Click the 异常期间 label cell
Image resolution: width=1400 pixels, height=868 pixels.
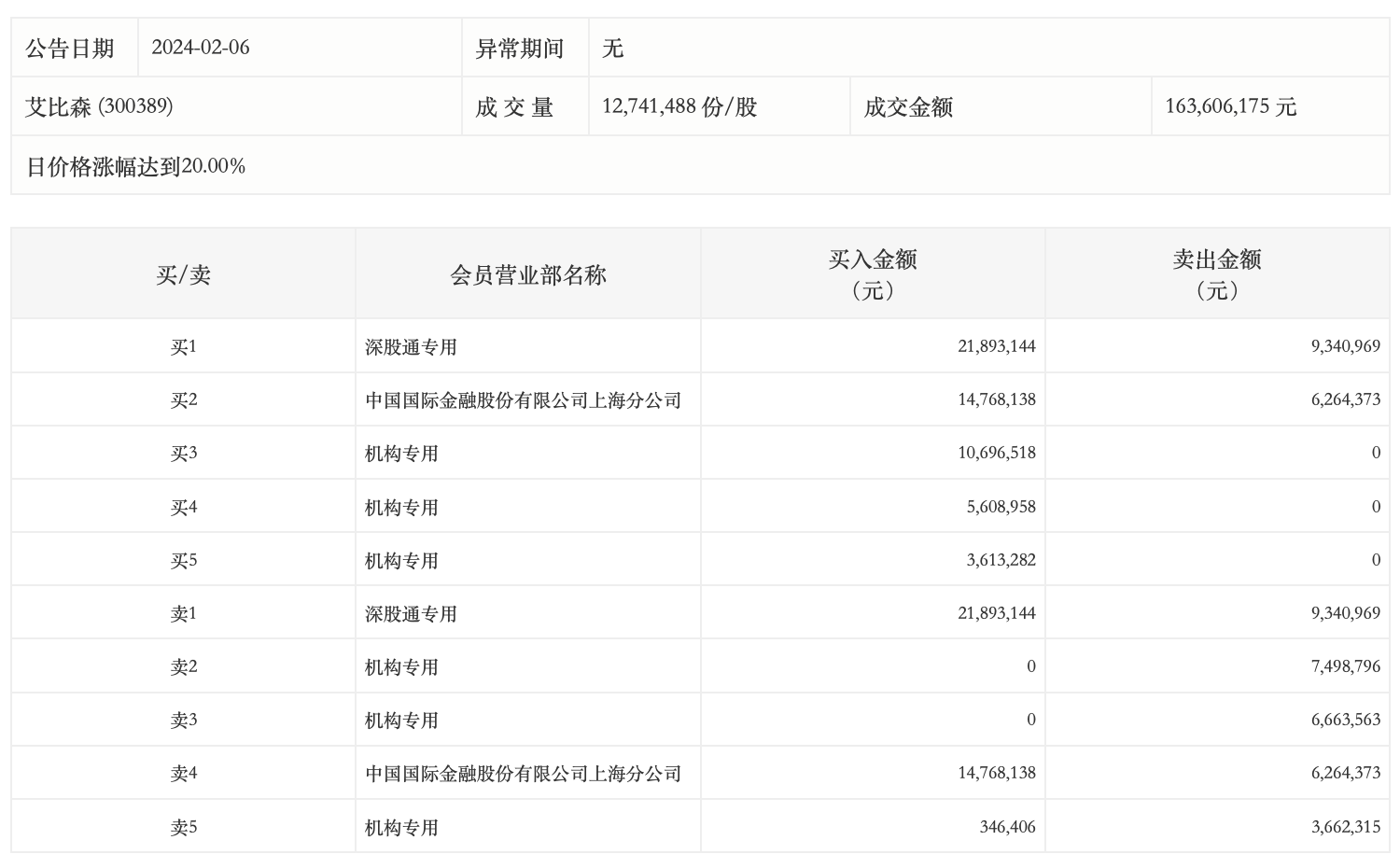(520, 49)
